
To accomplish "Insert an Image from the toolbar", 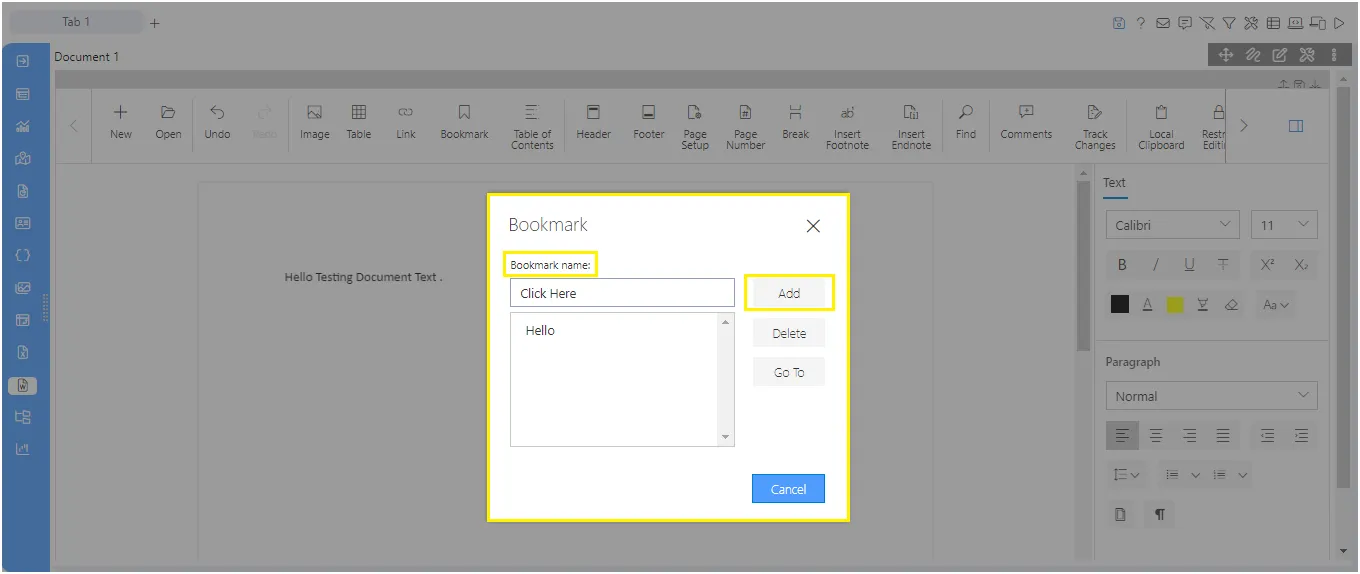I will tap(314, 124).
